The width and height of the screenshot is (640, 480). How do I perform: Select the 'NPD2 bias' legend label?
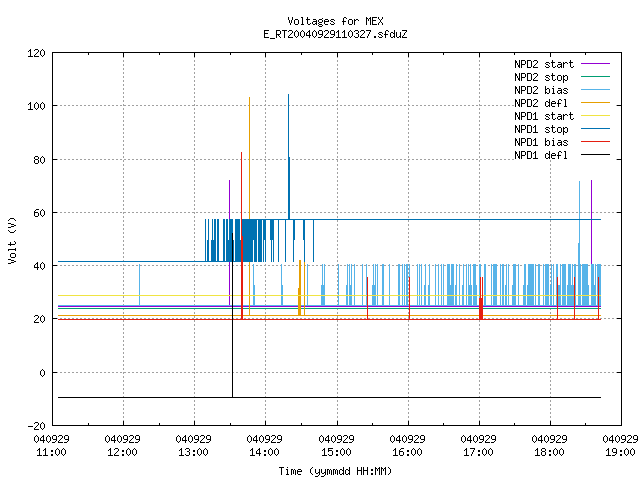541,90
